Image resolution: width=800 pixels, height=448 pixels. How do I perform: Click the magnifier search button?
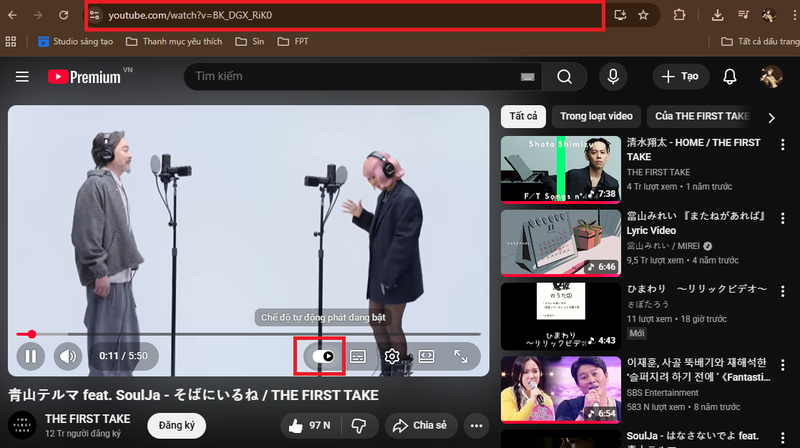564,77
